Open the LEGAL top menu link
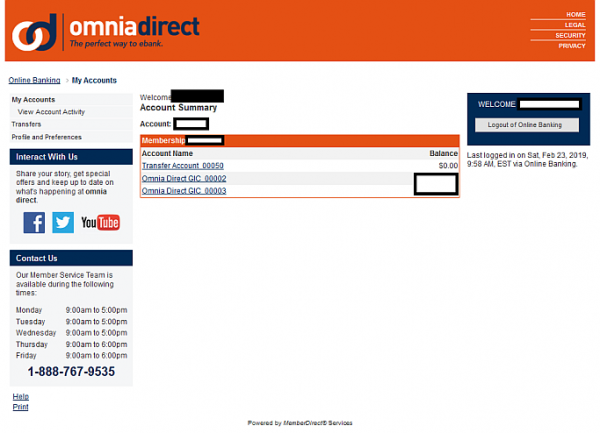This screenshot has width=600, height=433. [574, 25]
